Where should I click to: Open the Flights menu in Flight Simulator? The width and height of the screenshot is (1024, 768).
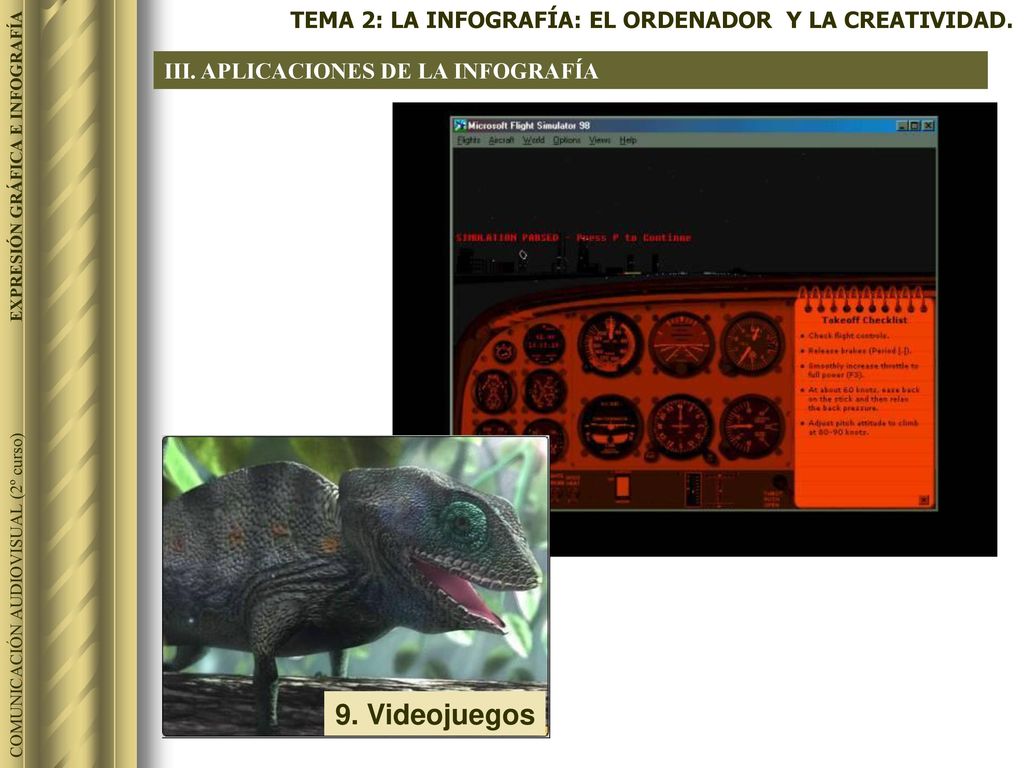tap(468, 140)
